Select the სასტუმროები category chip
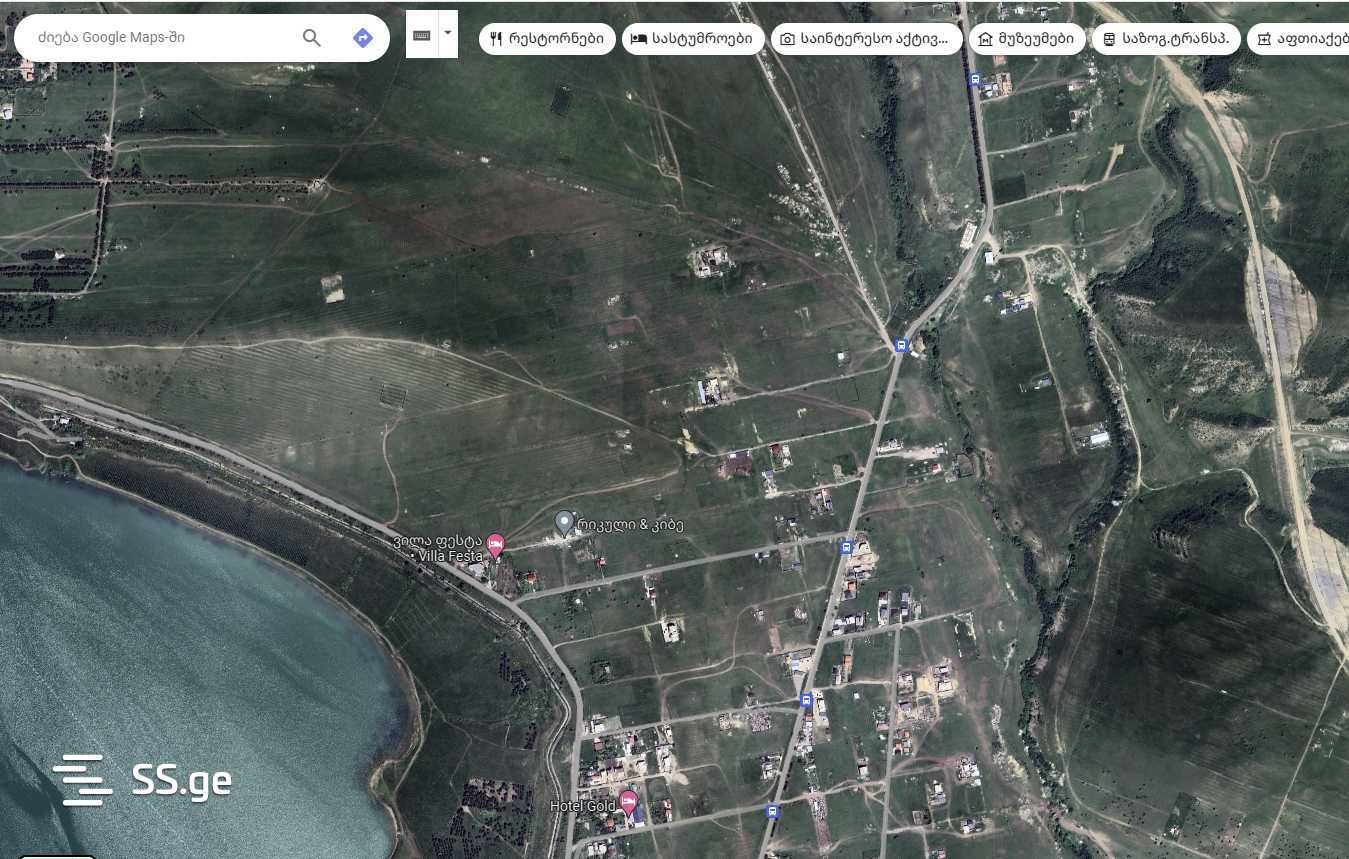Screen dimensions: 1349x859 coord(693,39)
